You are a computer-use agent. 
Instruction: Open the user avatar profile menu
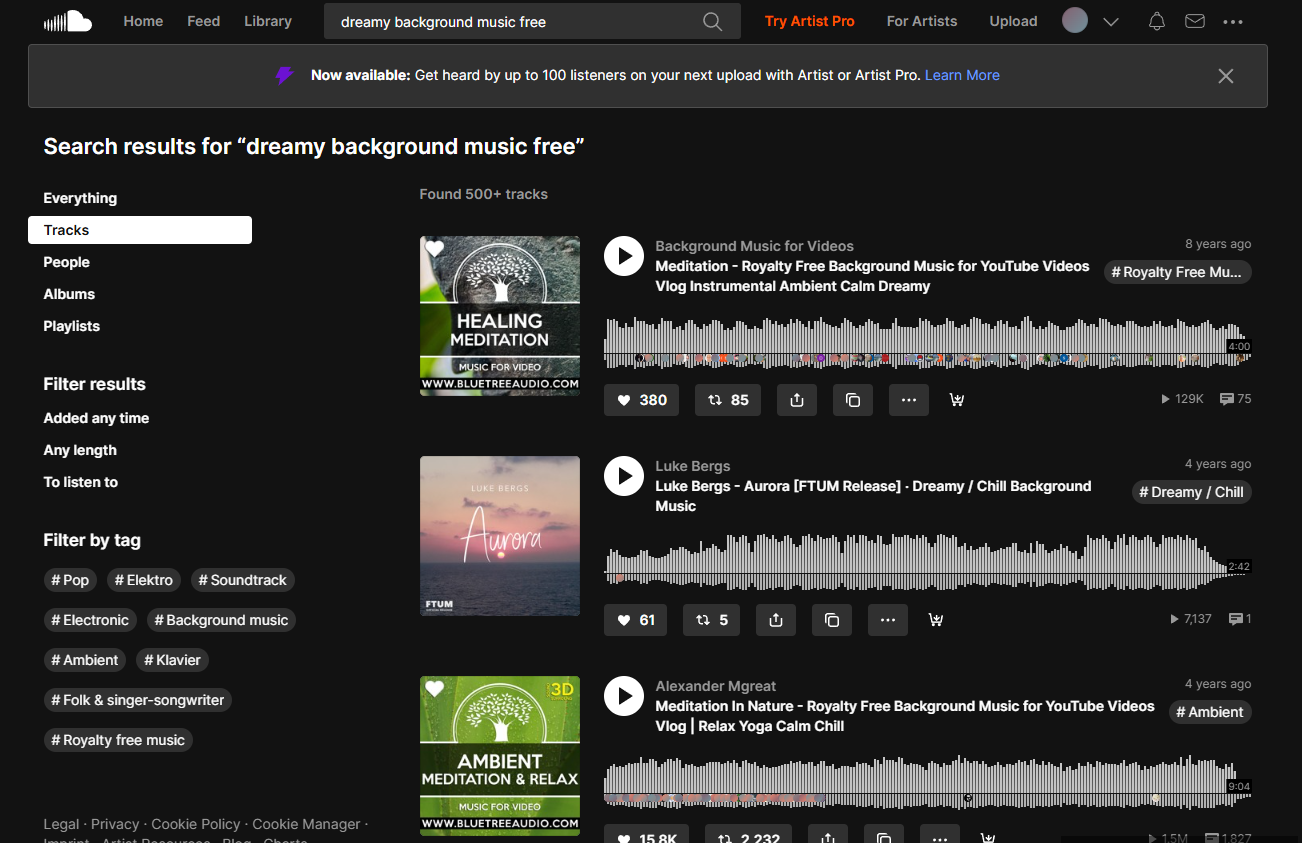click(x=1075, y=21)
